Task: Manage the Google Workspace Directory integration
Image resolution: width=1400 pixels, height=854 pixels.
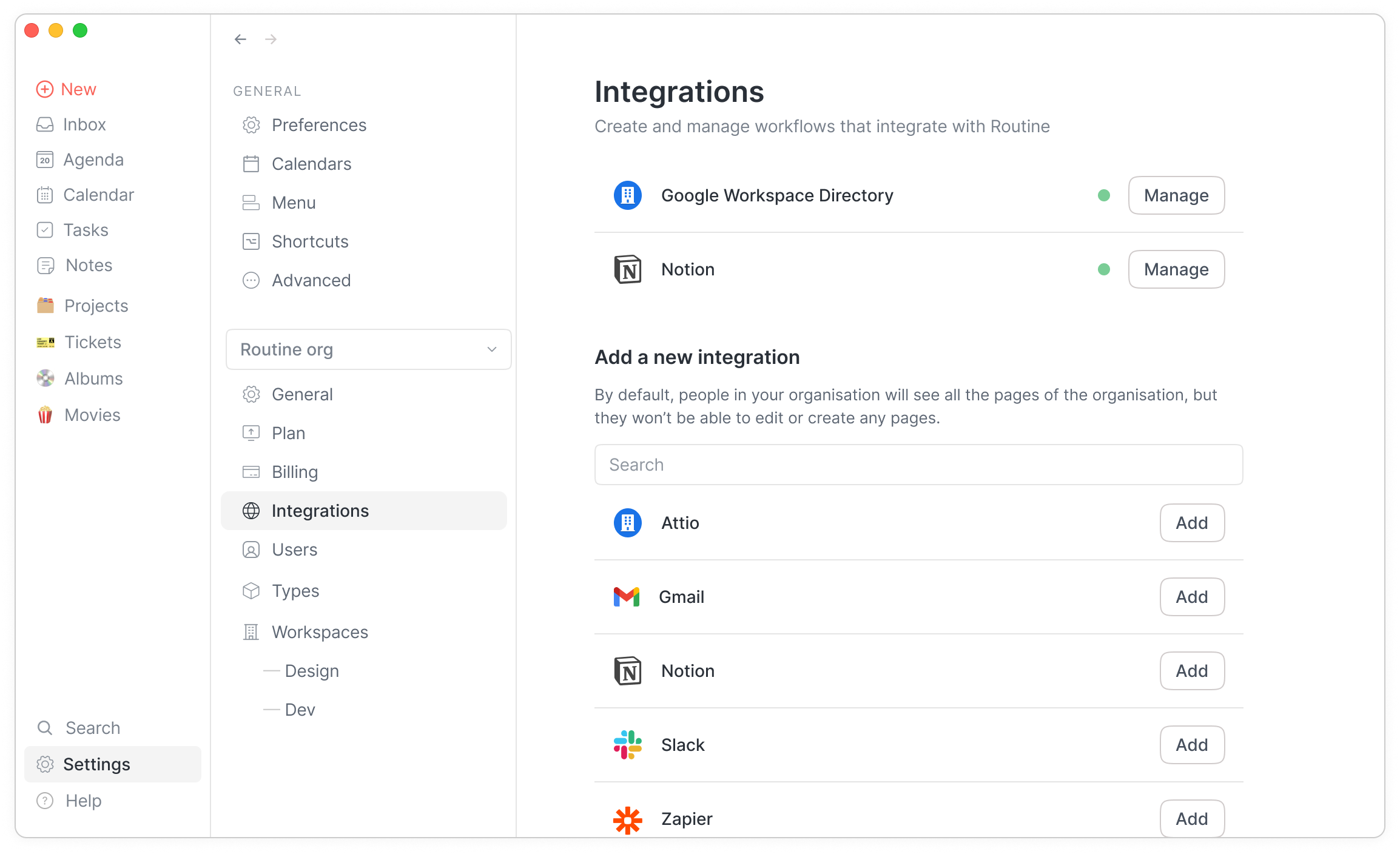Action: (x=1176, y=195)
